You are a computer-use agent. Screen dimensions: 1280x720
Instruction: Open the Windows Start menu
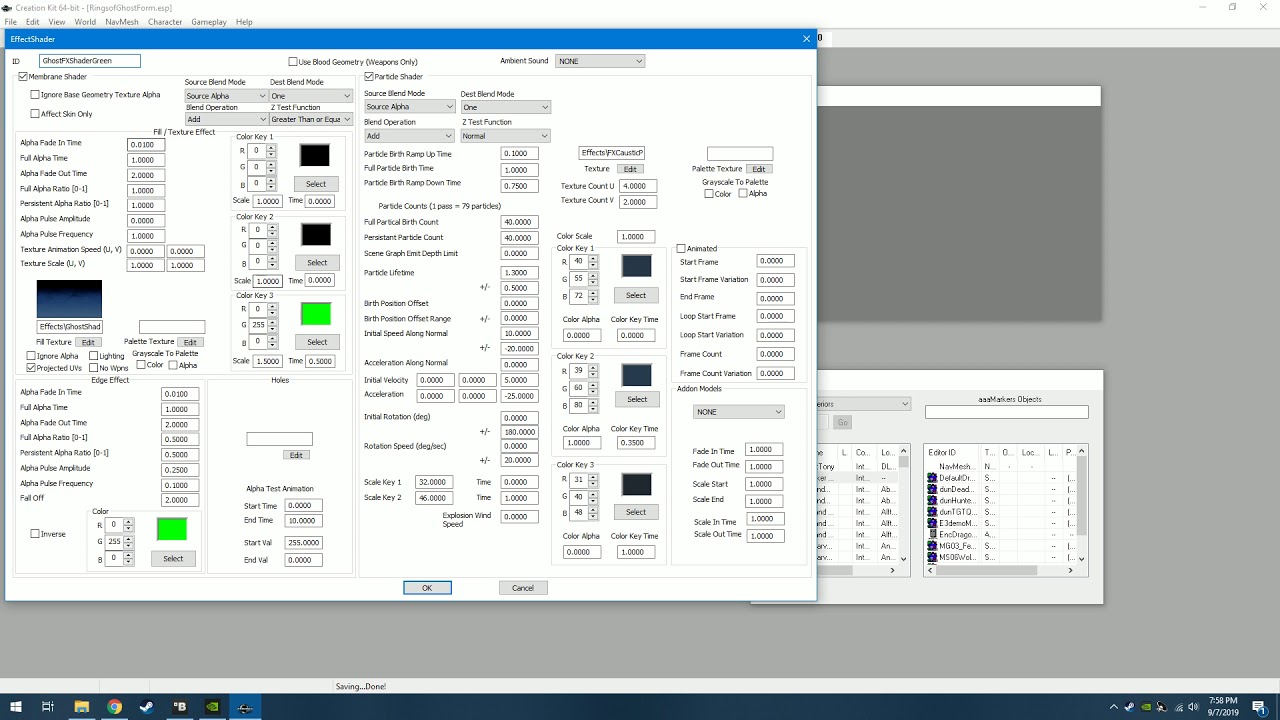click(15, 706)
